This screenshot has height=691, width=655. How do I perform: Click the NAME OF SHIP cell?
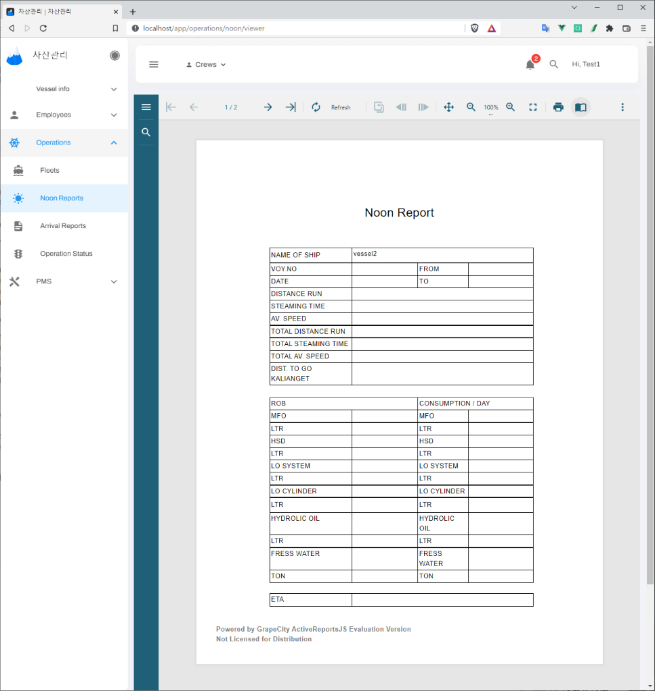(310, 255)
